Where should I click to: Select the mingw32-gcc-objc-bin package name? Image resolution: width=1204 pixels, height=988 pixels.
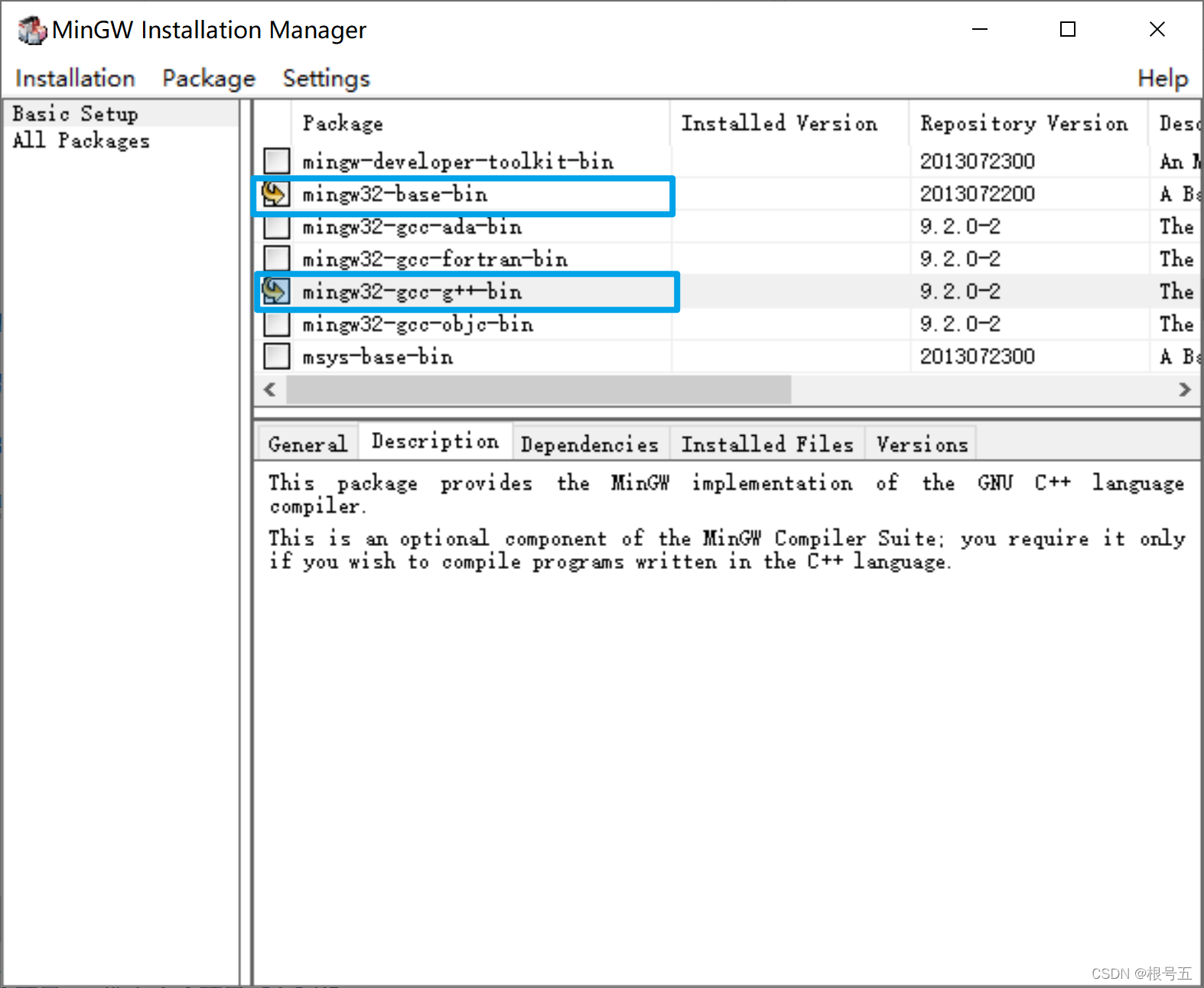tap(418, 324)
